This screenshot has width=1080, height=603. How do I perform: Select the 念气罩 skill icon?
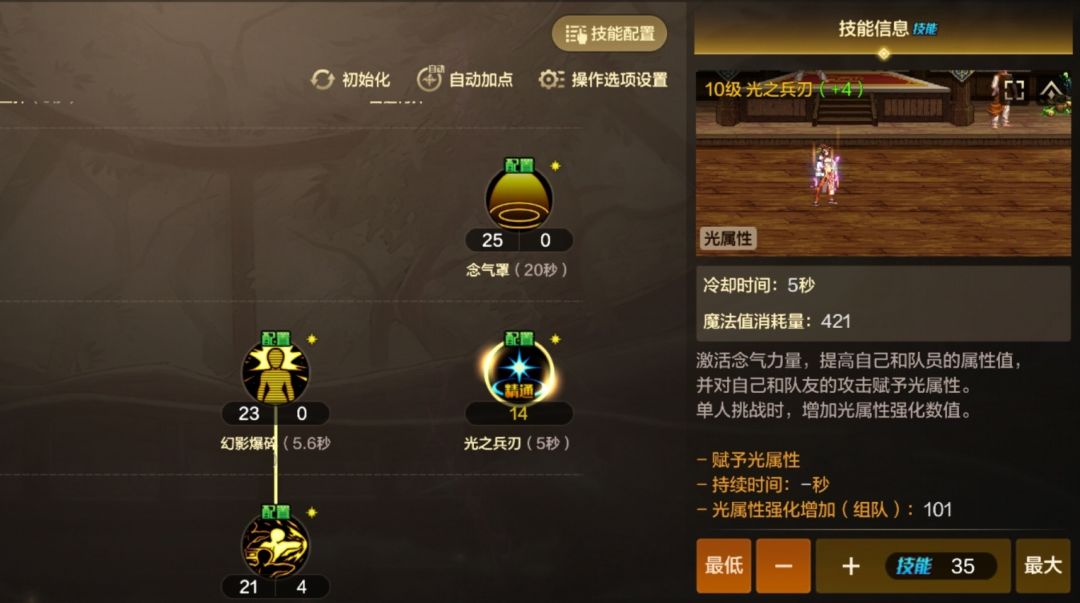[519, 199]
